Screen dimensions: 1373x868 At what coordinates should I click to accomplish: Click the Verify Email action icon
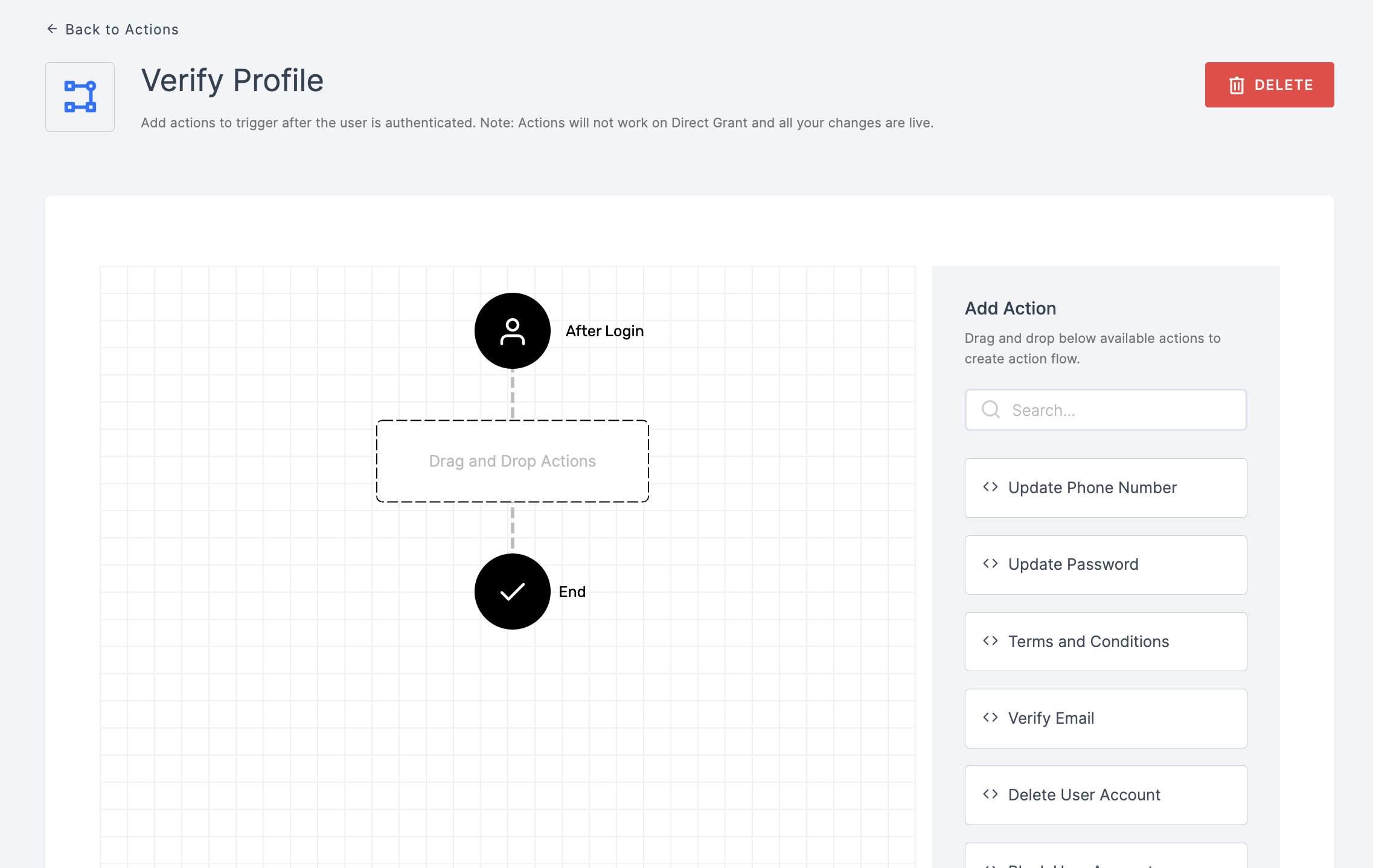coord(991,718)
